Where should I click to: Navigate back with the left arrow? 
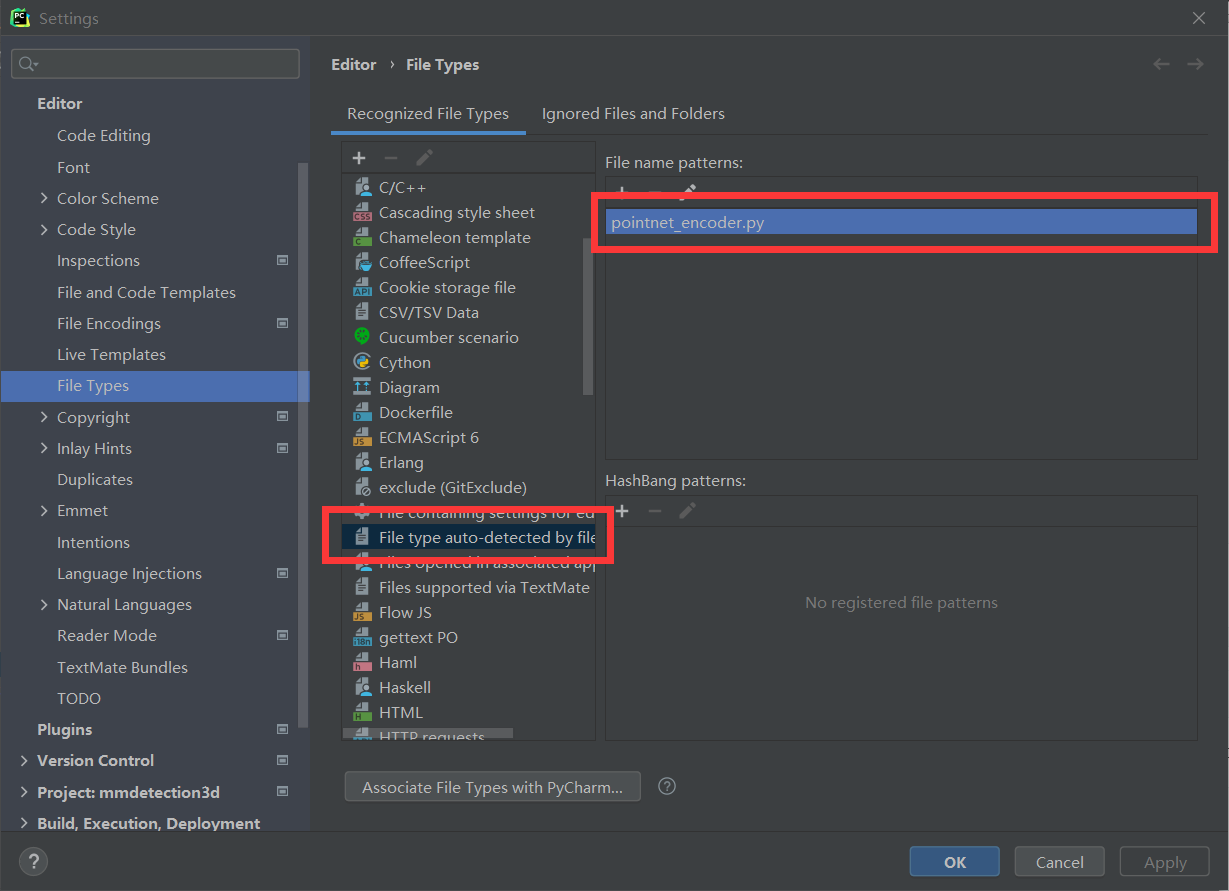click(1161, 64)
